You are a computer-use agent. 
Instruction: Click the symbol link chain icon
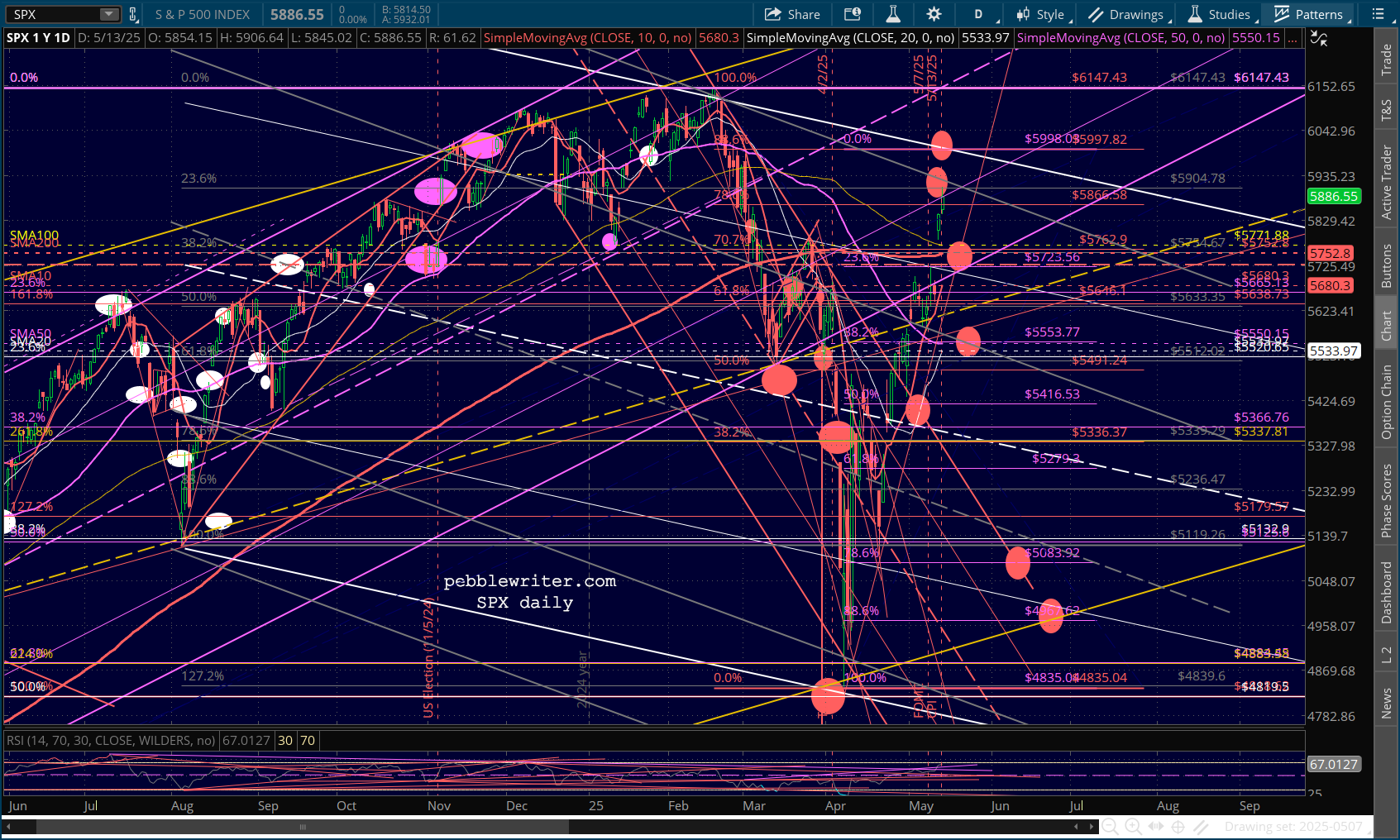click(x=132, y=14)
